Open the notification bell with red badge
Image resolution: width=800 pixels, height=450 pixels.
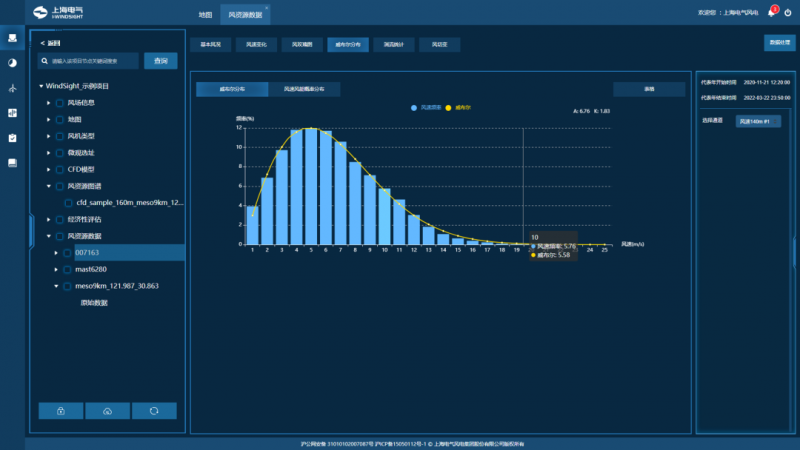click(x=771, y=13)
